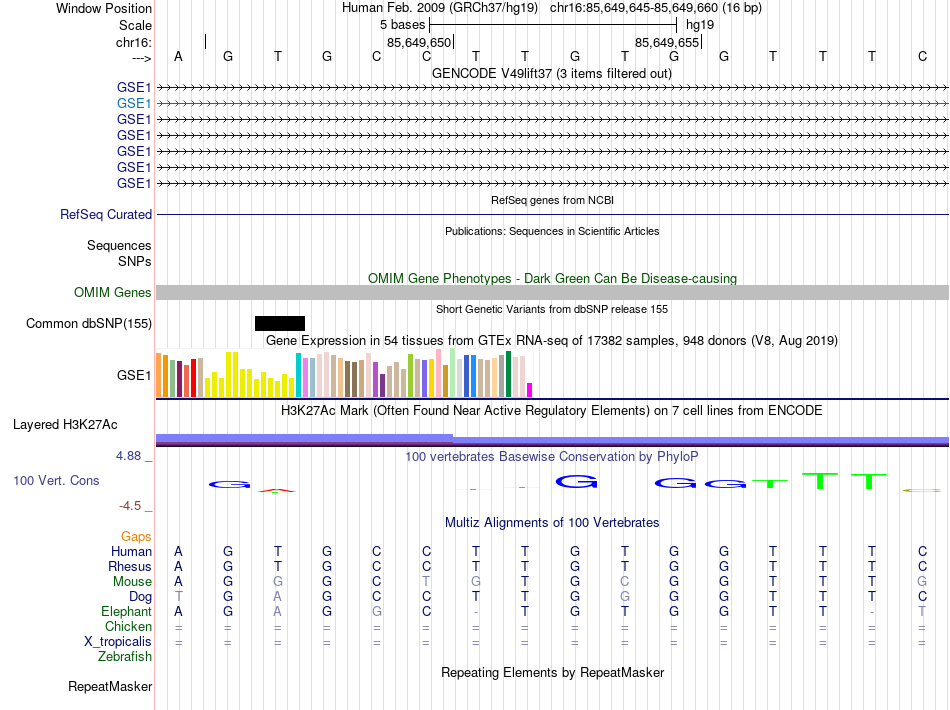Viewport: 950px width, 710px height.
Task: Click the OMIM Gene Phenotypes green title
Action: click(553, 279)
